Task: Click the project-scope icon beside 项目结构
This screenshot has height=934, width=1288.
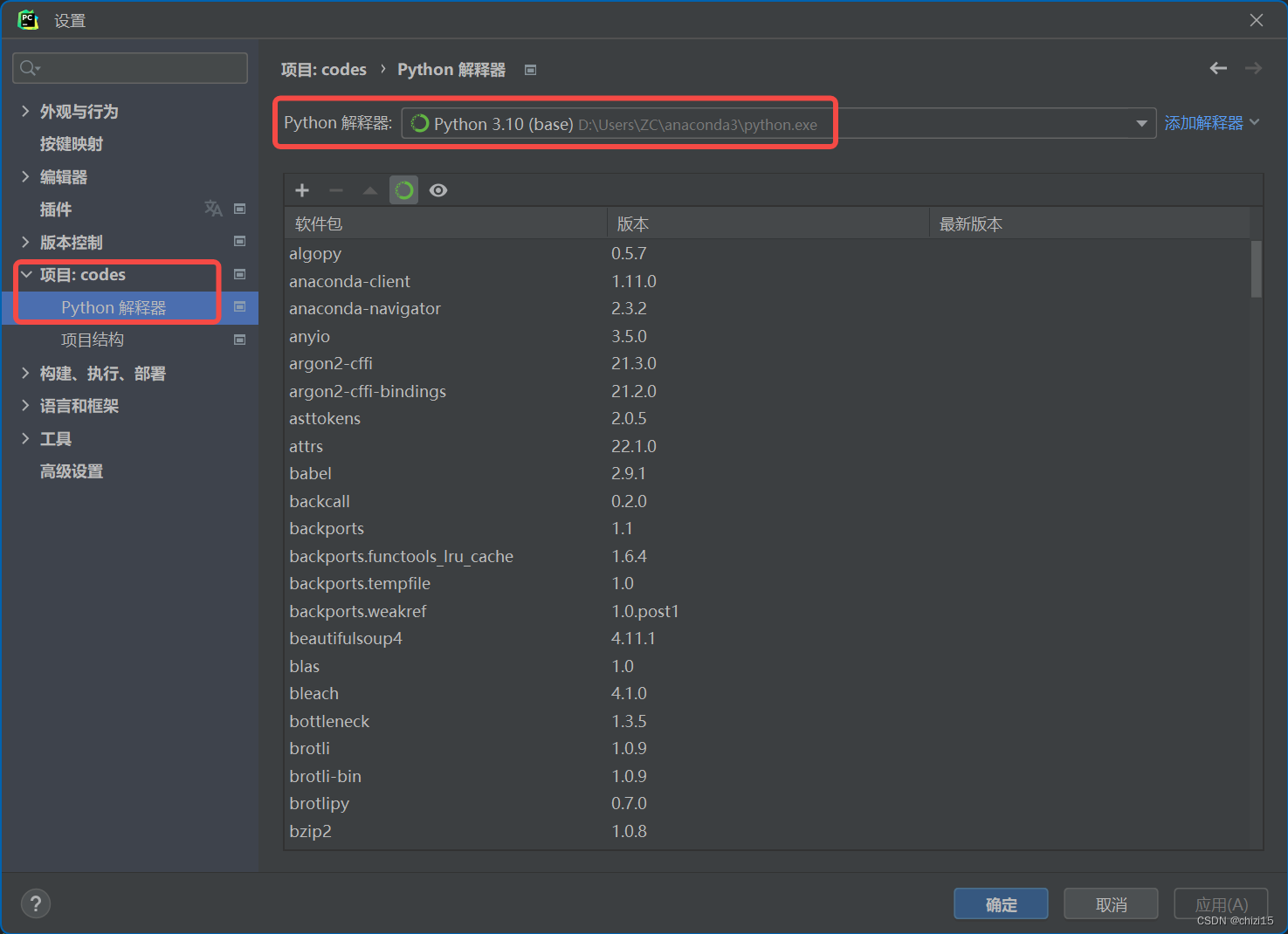Action: pos(240,340)
